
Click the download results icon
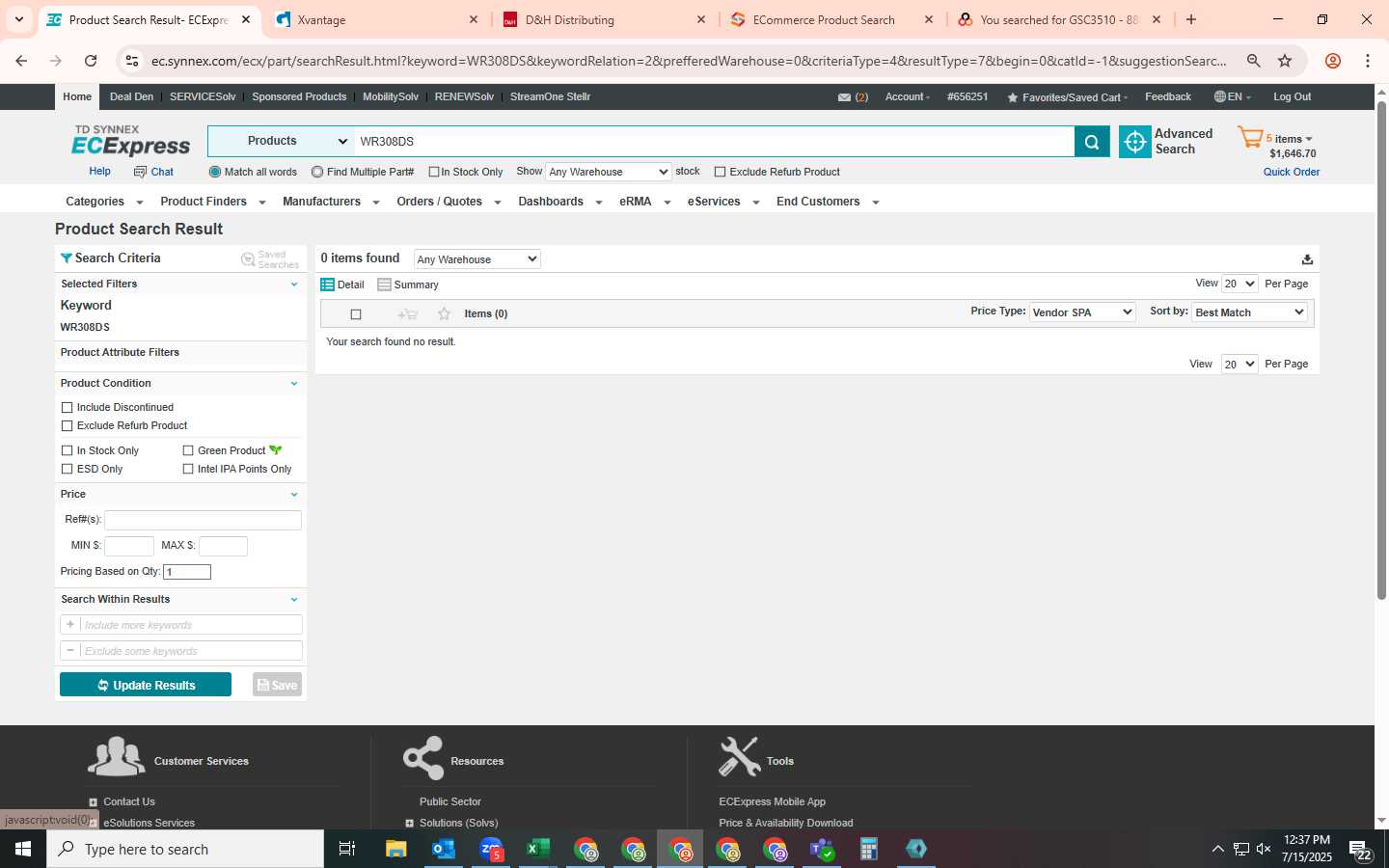(x=1307, y=259)
